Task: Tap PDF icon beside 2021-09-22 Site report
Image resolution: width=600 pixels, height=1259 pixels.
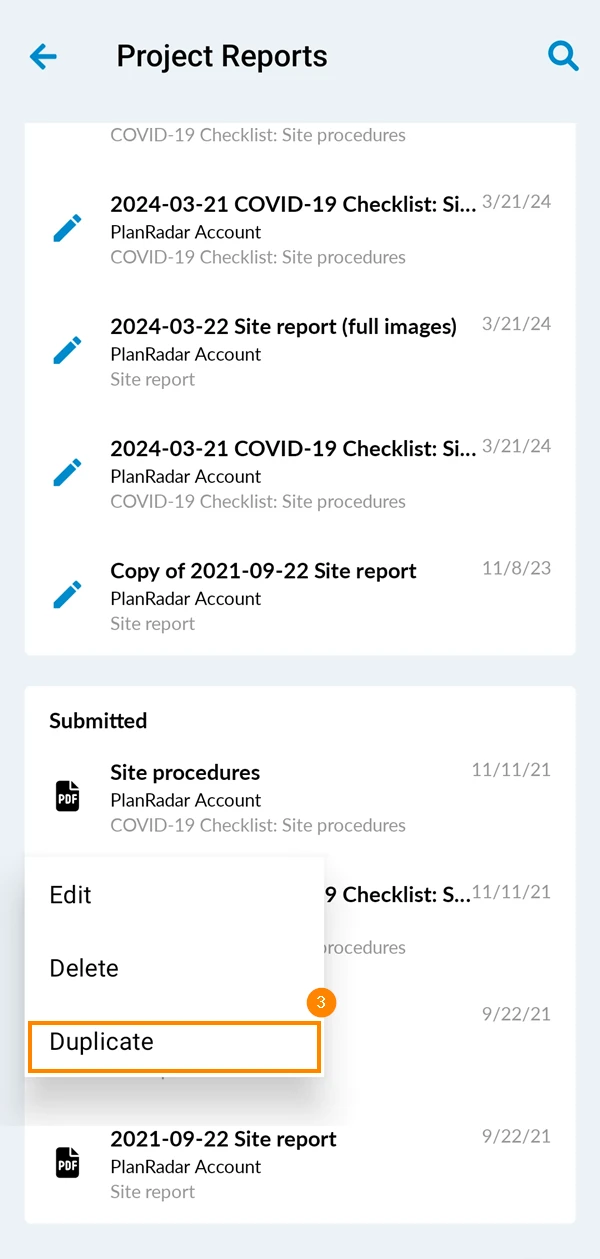Action: (67, 1163)
